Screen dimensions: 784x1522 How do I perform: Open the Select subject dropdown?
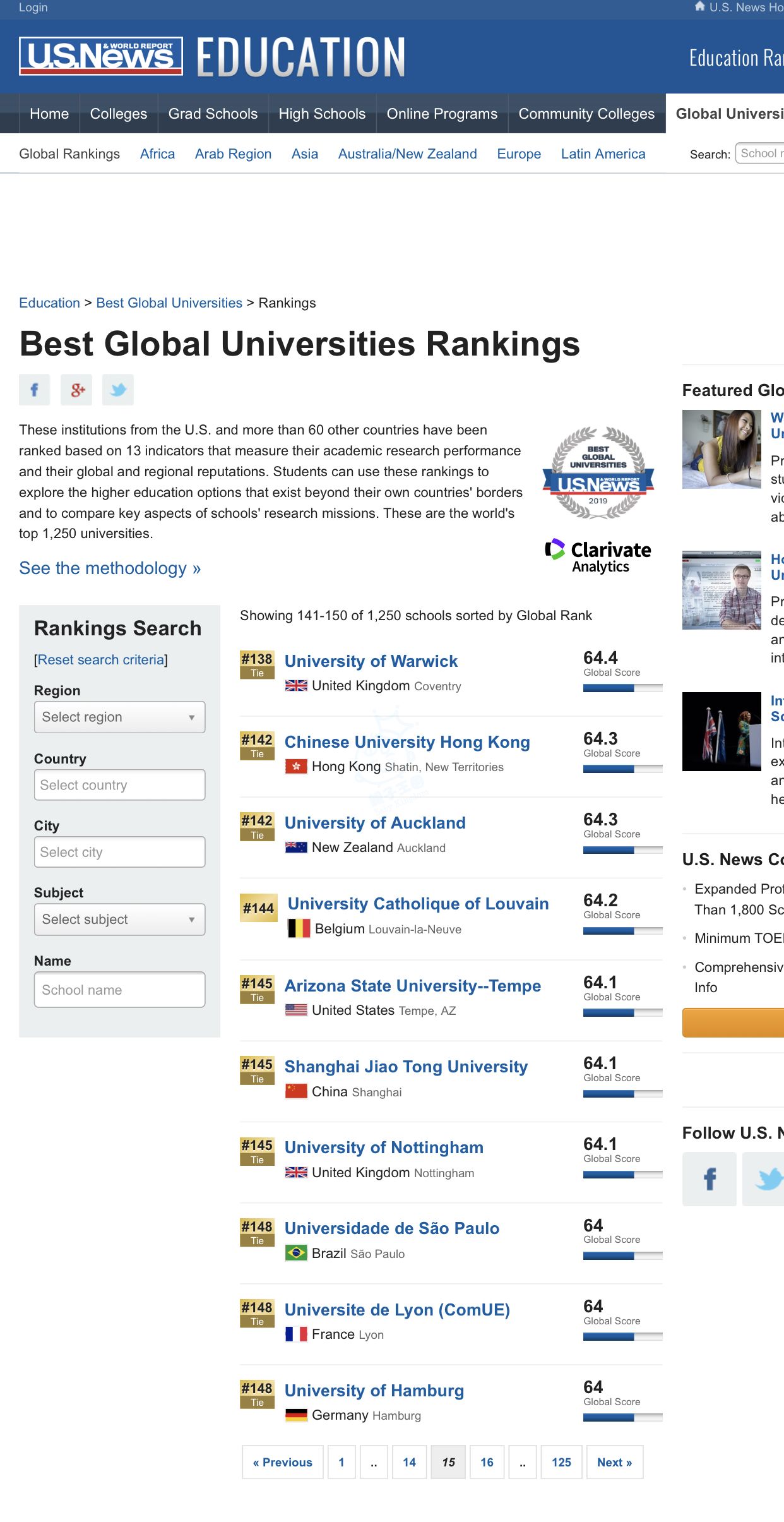[119, 920]
